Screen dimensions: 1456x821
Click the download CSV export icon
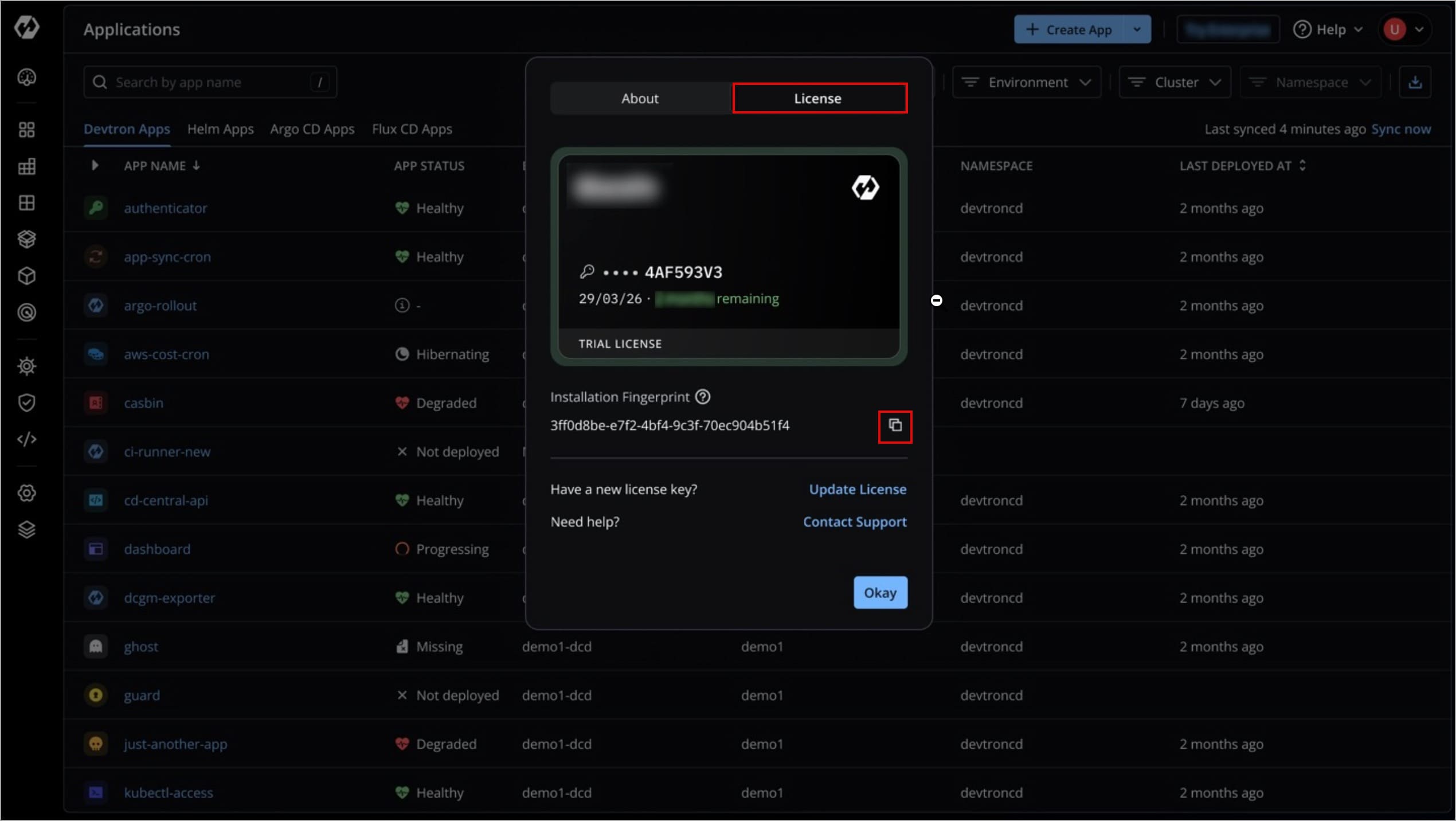click(x=1415, y=83)
